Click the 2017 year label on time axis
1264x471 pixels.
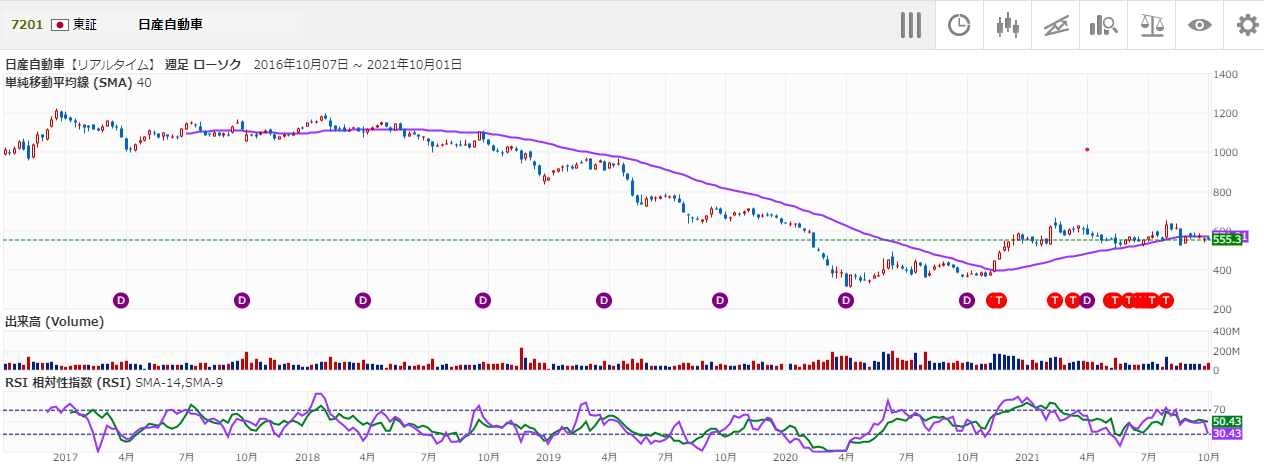(66, 458)
